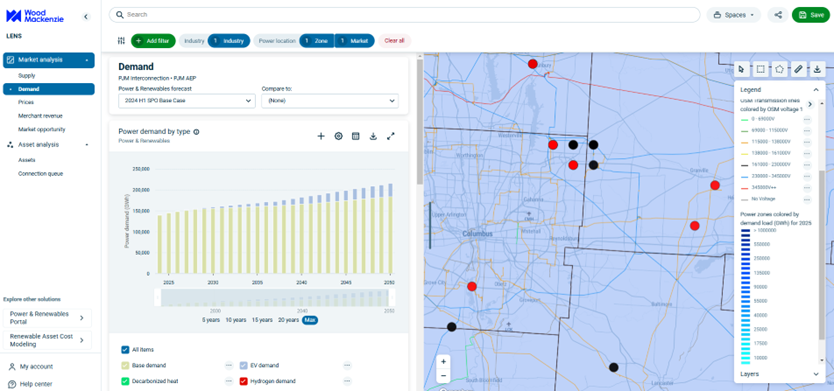
Task: Open chart settings gear icon
Action: pyautogui.click(x=338, y=136)
